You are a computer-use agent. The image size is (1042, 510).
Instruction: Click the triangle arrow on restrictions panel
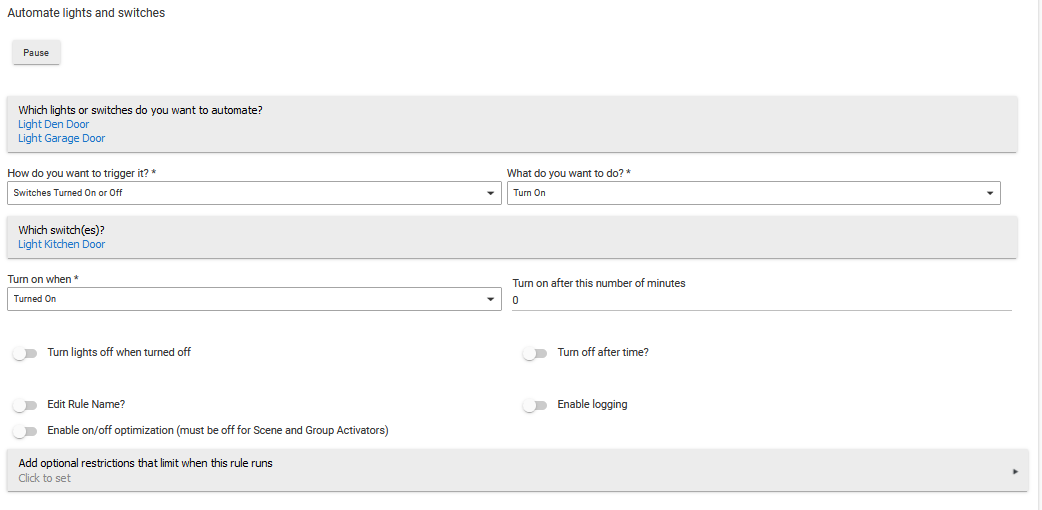tap(1015, 471)
